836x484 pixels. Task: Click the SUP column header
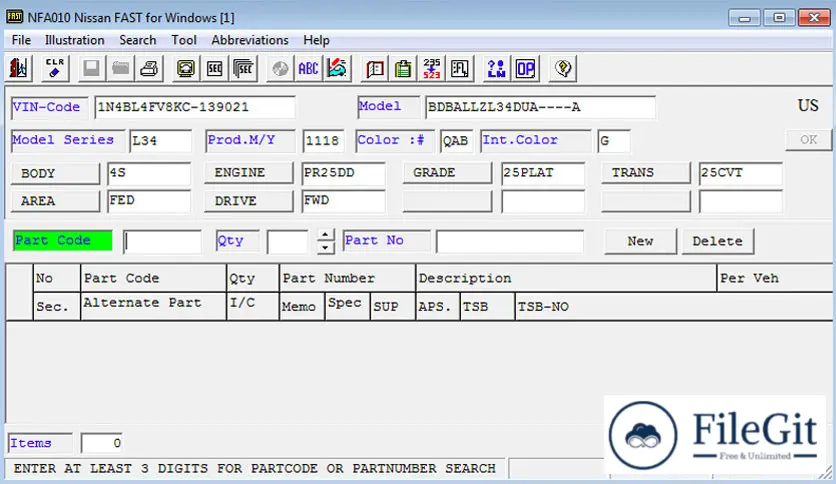tap(392, 306)
